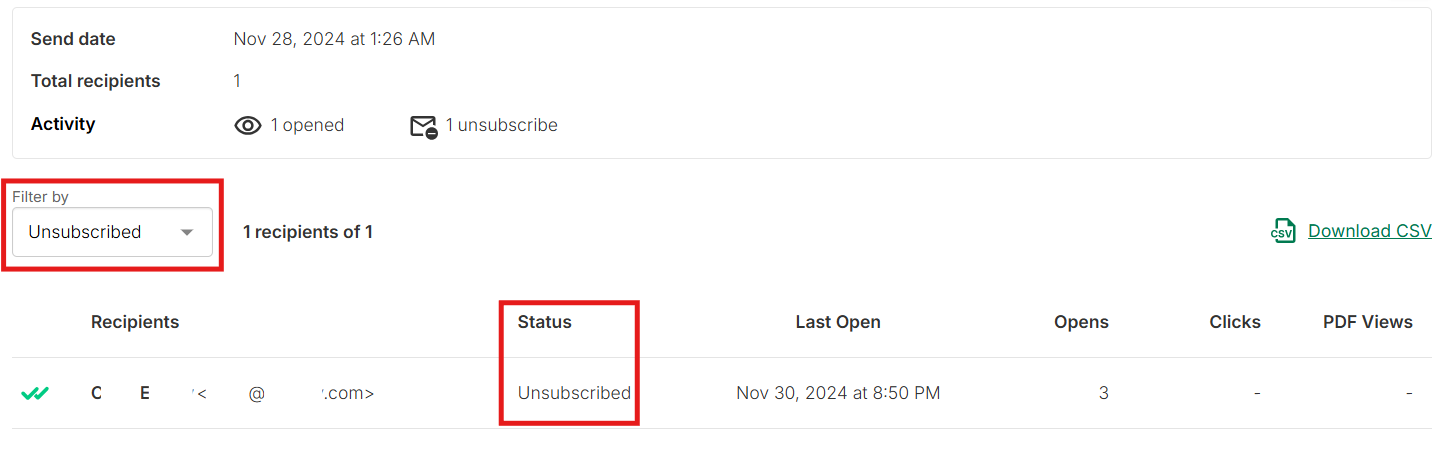Click the Unsubscribed status cell

574,393
